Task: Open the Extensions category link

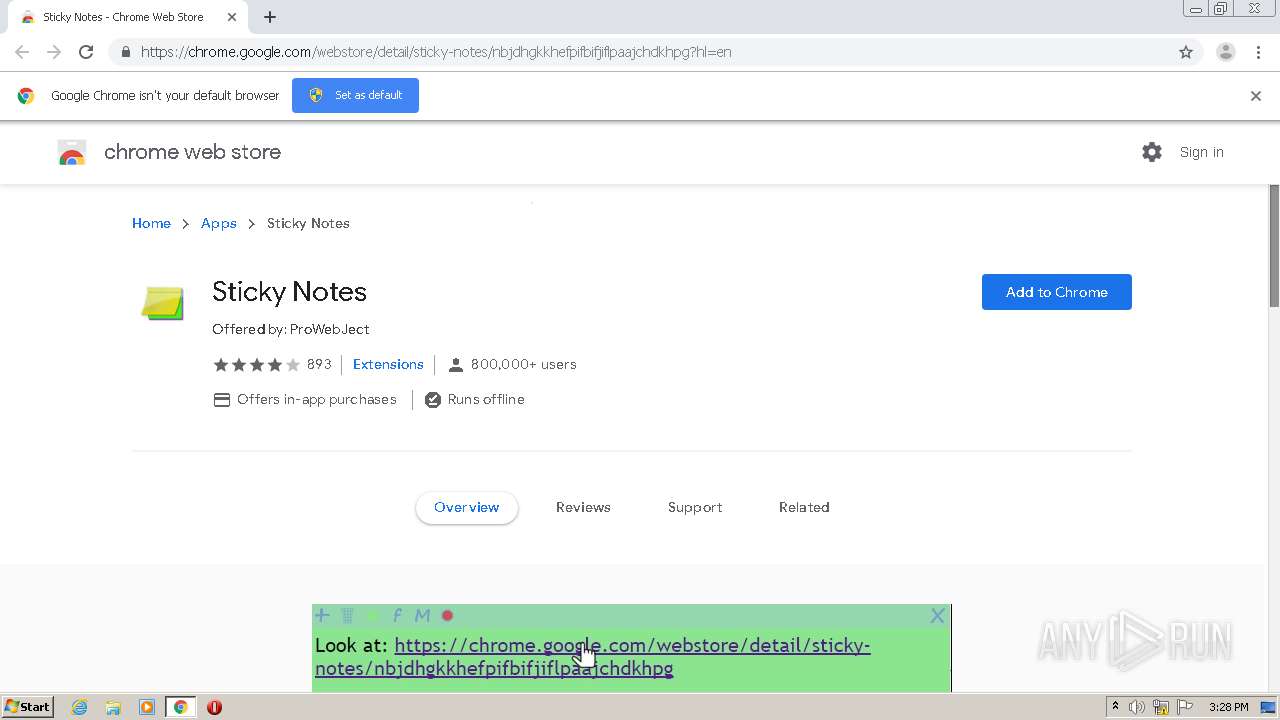Action: click(388, 364)
